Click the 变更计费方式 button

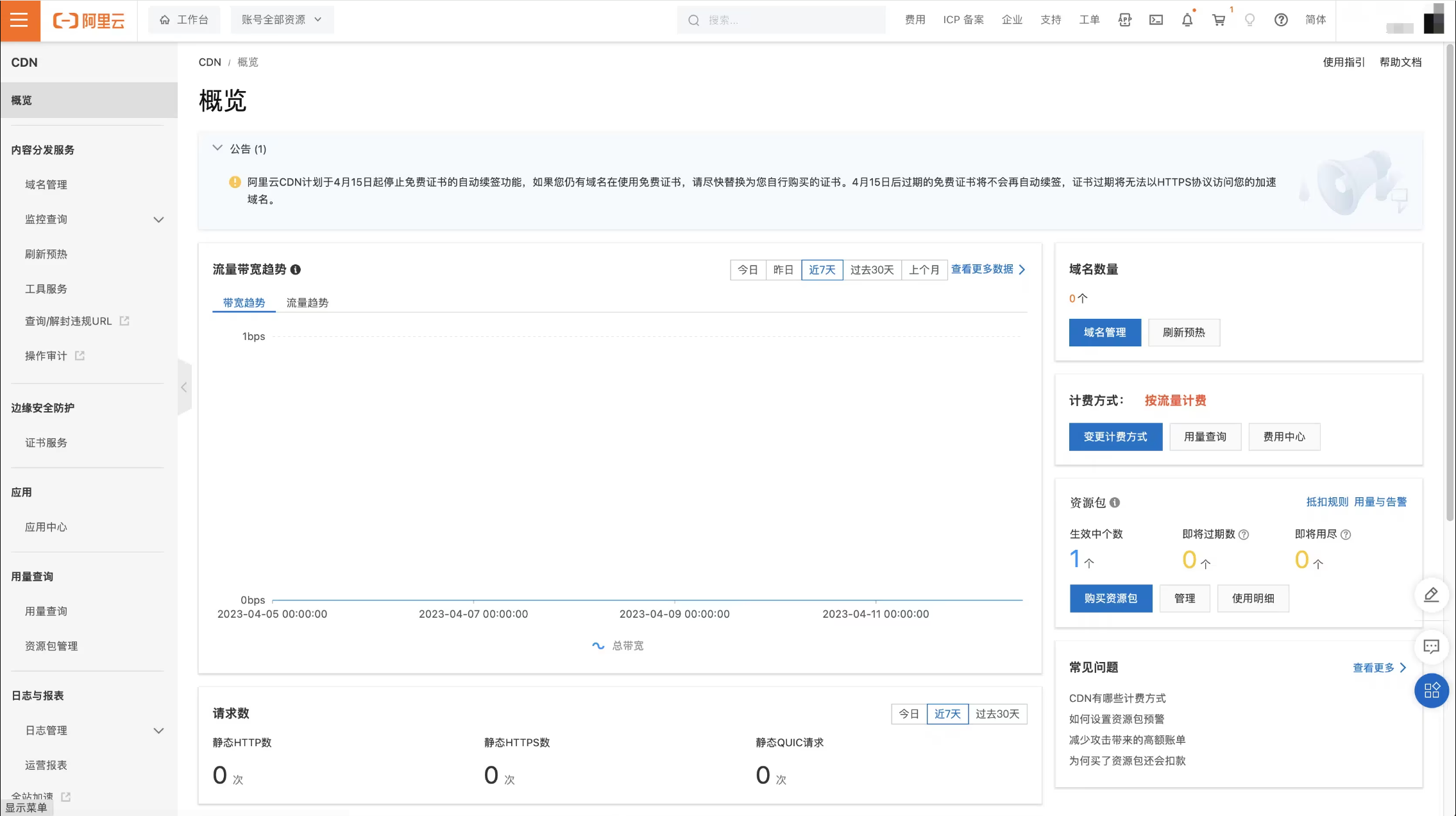[1115, 437]
